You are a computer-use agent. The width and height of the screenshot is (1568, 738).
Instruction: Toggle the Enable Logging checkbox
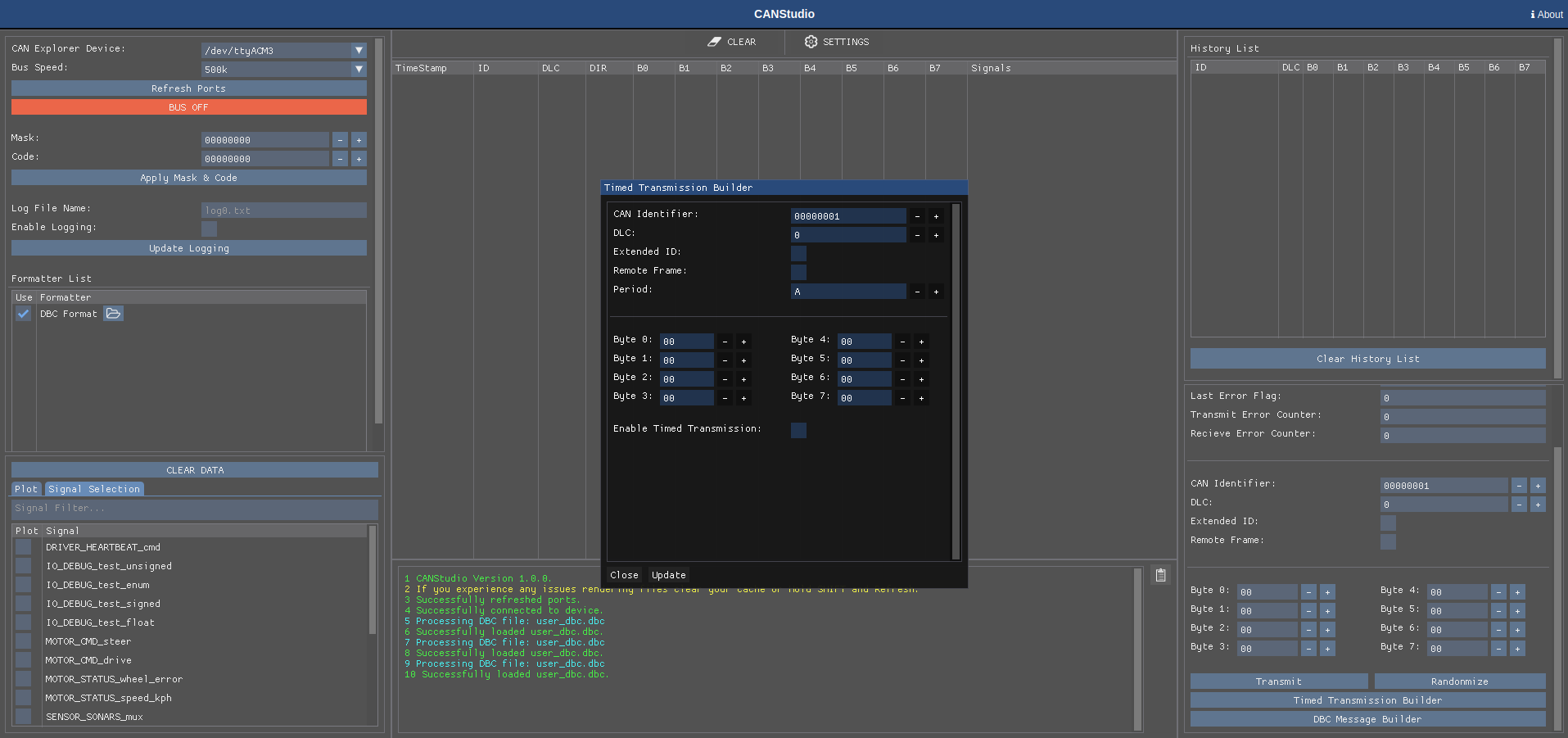(209, 229)
